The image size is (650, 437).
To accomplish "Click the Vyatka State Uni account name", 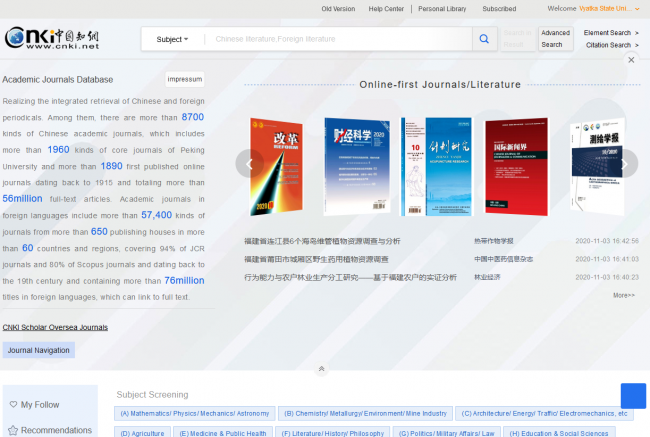I will 605,9.
